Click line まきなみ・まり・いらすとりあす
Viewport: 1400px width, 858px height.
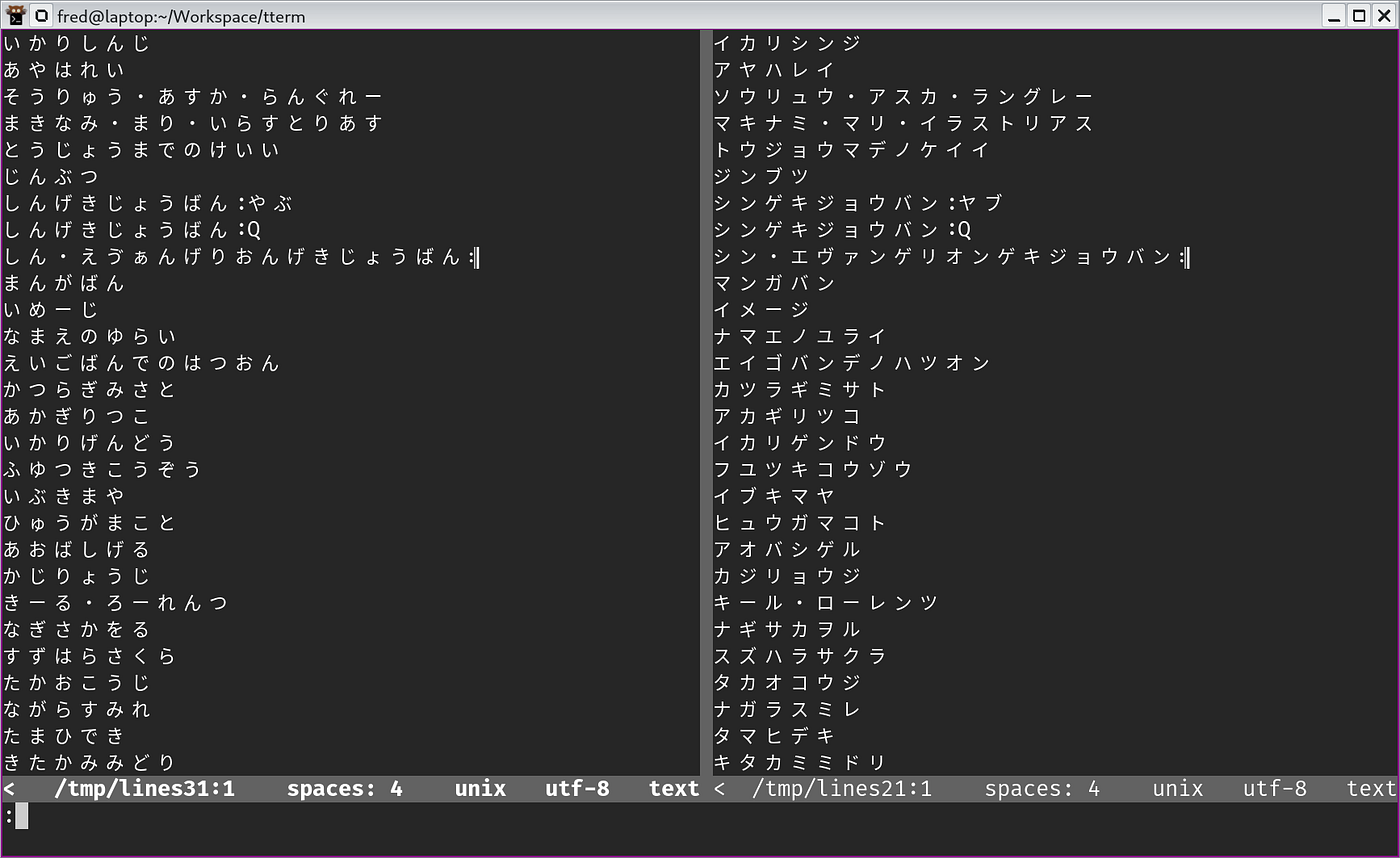pyautogui.click(x=193, y=123)
